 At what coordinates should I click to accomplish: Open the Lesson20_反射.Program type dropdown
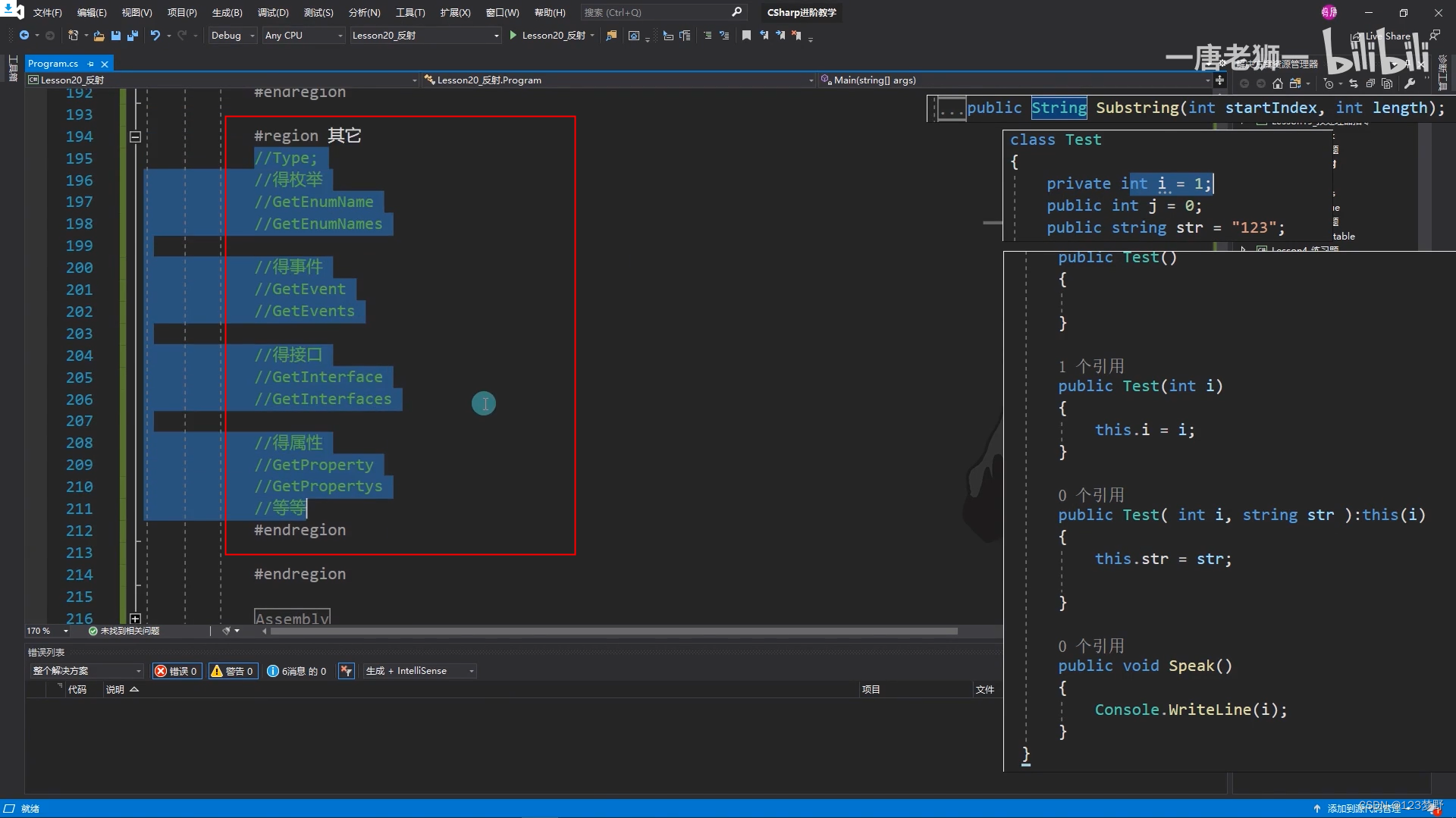click(x=619, y=80)
